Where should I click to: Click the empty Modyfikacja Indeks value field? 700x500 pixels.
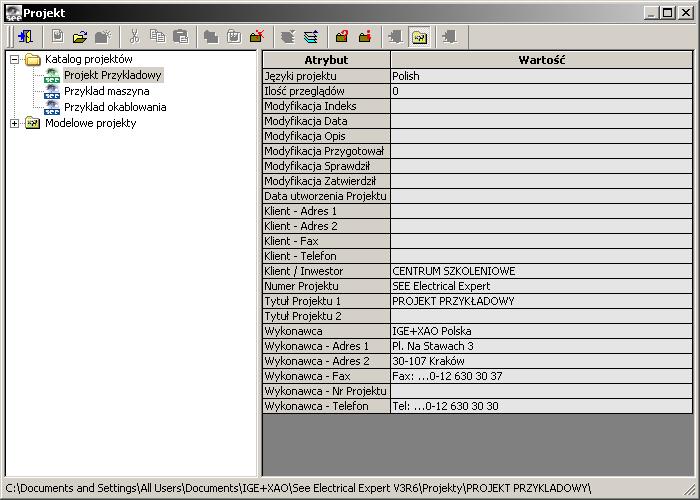coord(542,106)
